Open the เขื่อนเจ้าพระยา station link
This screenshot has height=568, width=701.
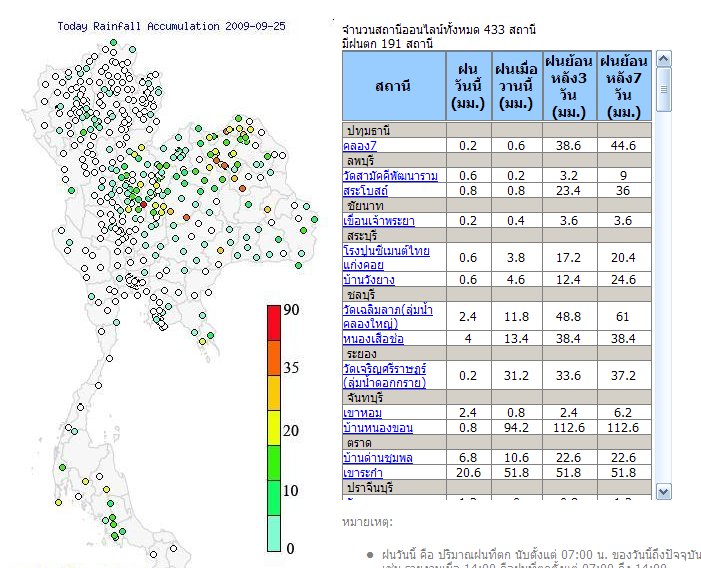[x=379, y=221]
